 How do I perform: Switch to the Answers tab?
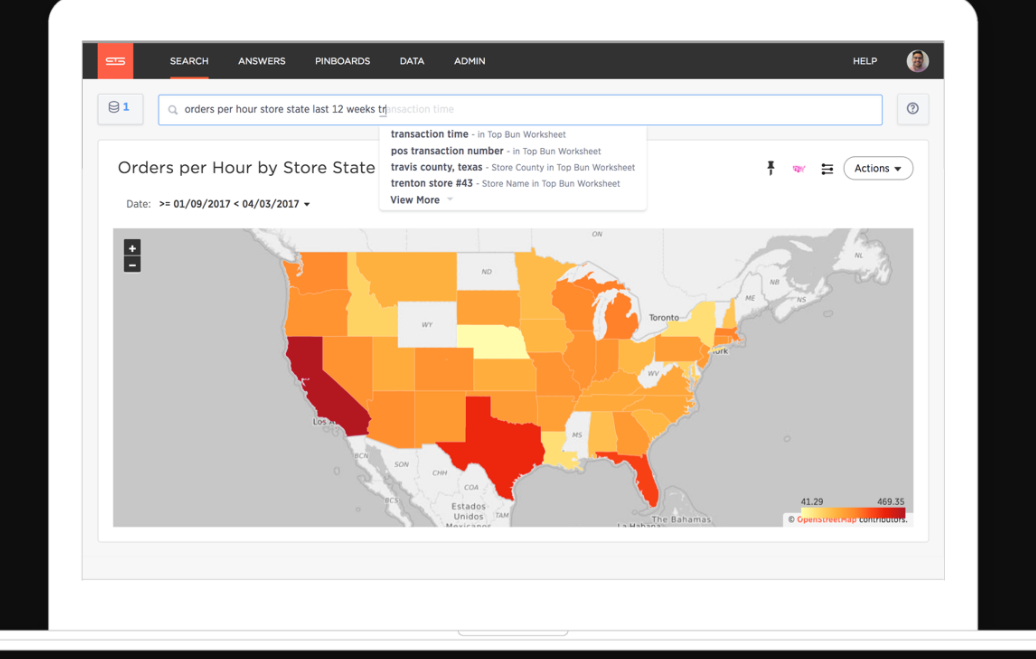click(261, 61)
